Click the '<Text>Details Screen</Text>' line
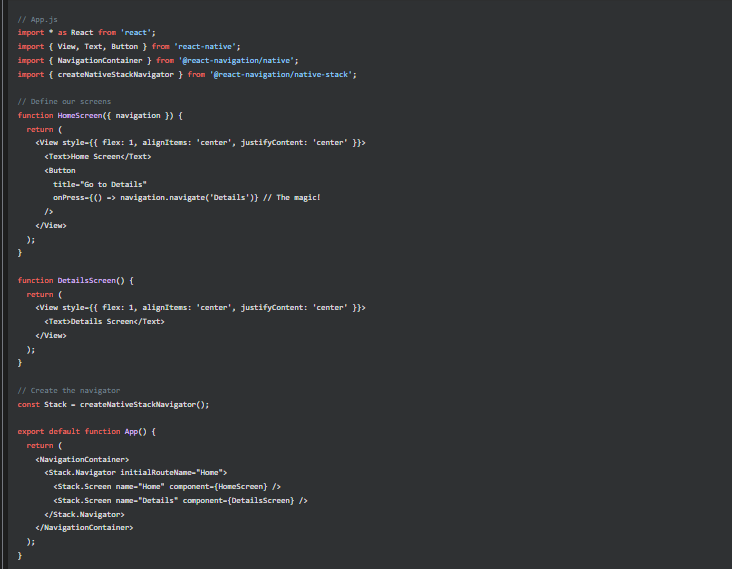The width and height of the screenshot is (732, 569). click(104, 322)
